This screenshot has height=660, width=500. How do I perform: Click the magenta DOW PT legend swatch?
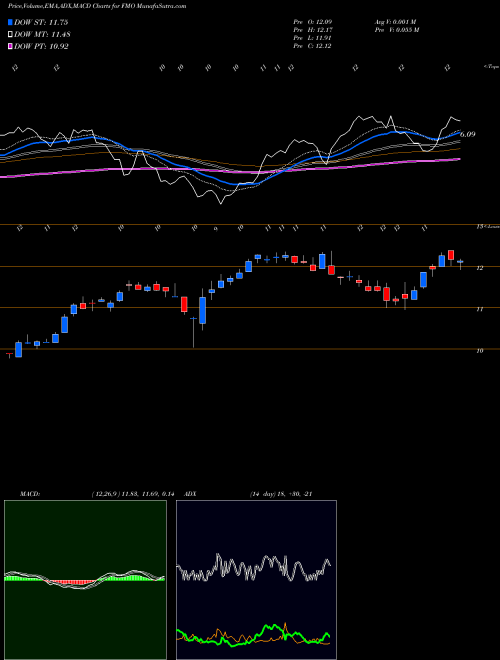coord(10,46)
